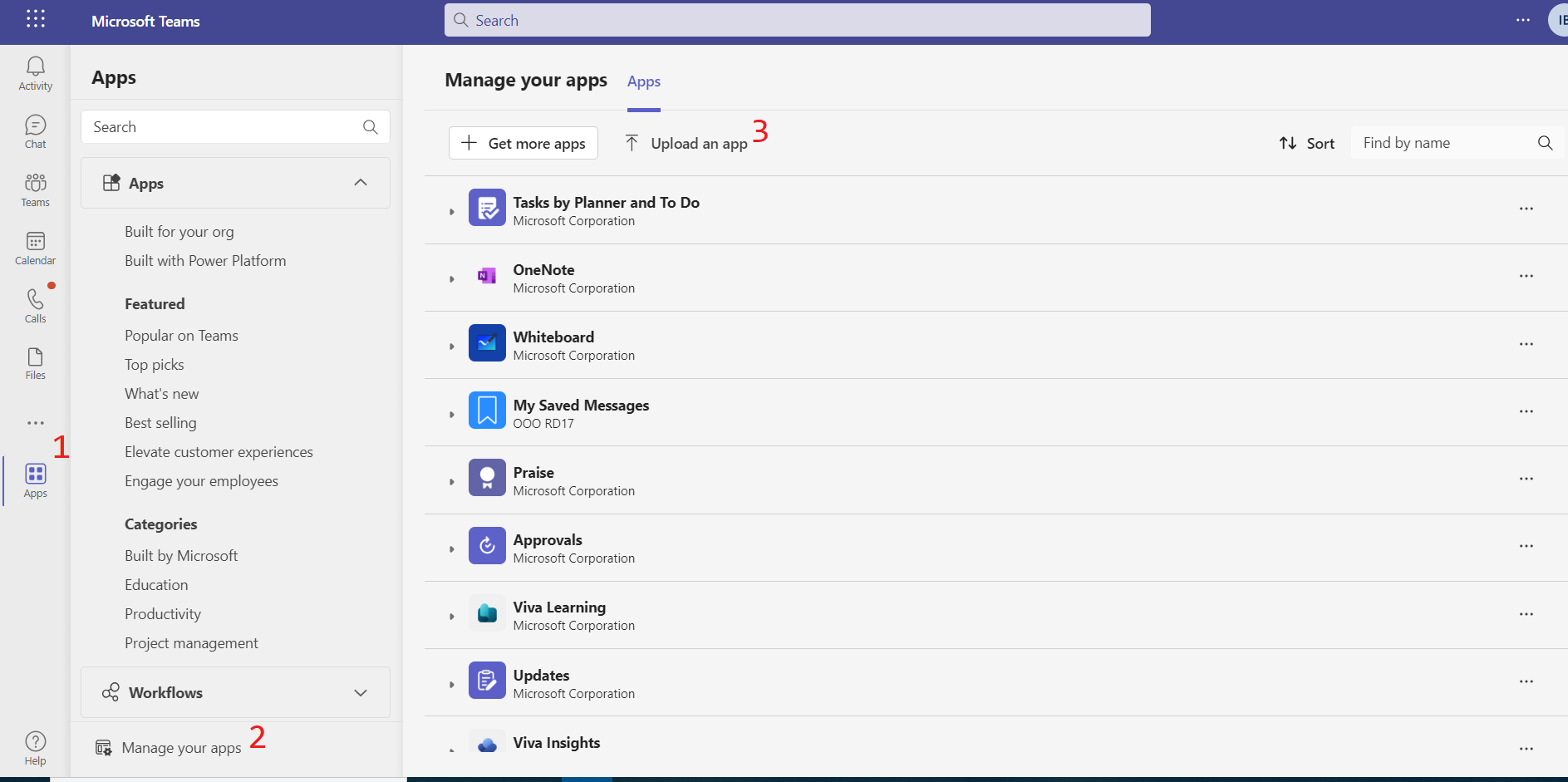Open Built with Power Platform
1568x782 pixels.
(205, 261)
